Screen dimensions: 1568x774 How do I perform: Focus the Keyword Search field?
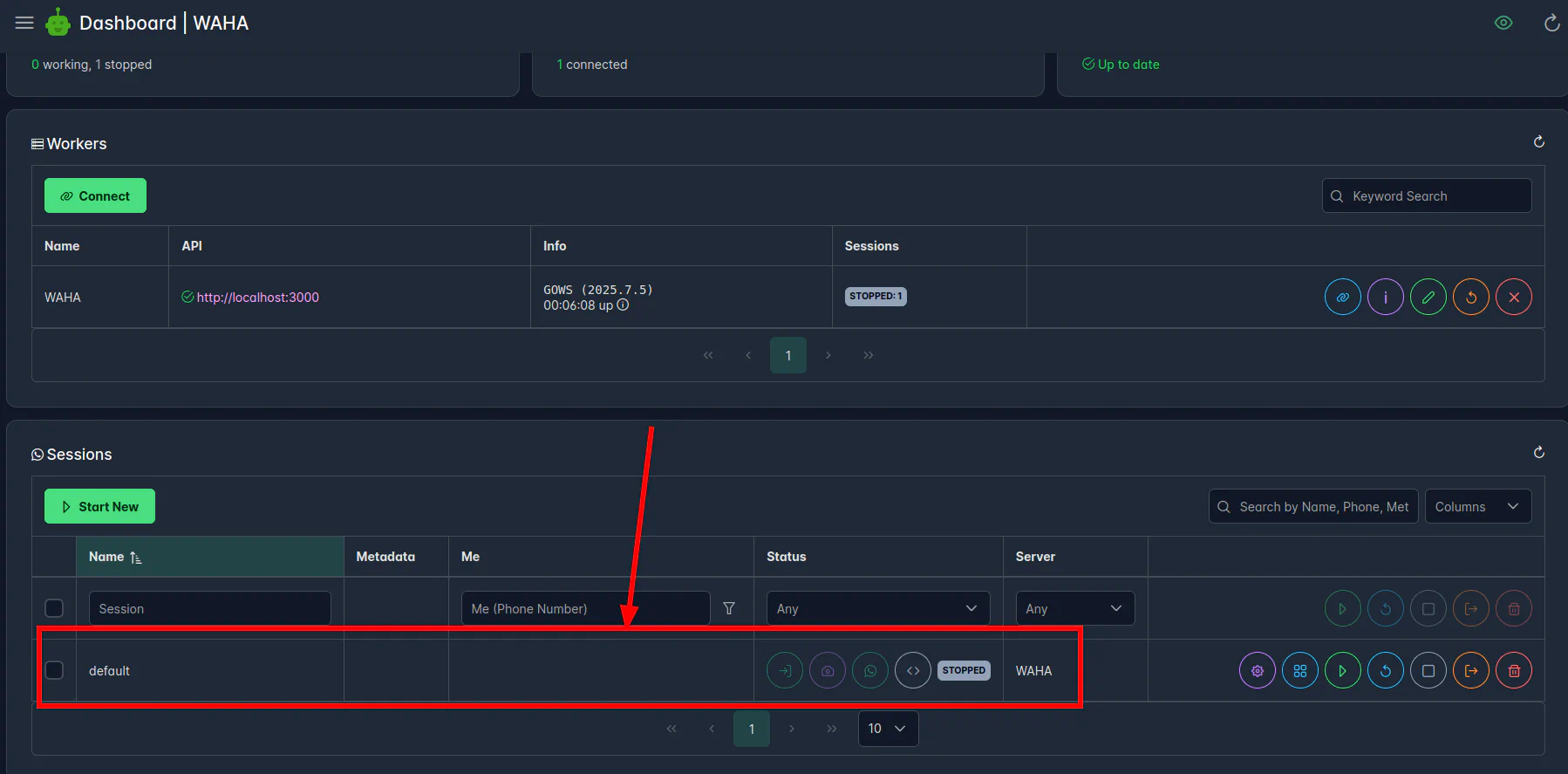point(1427,195)
